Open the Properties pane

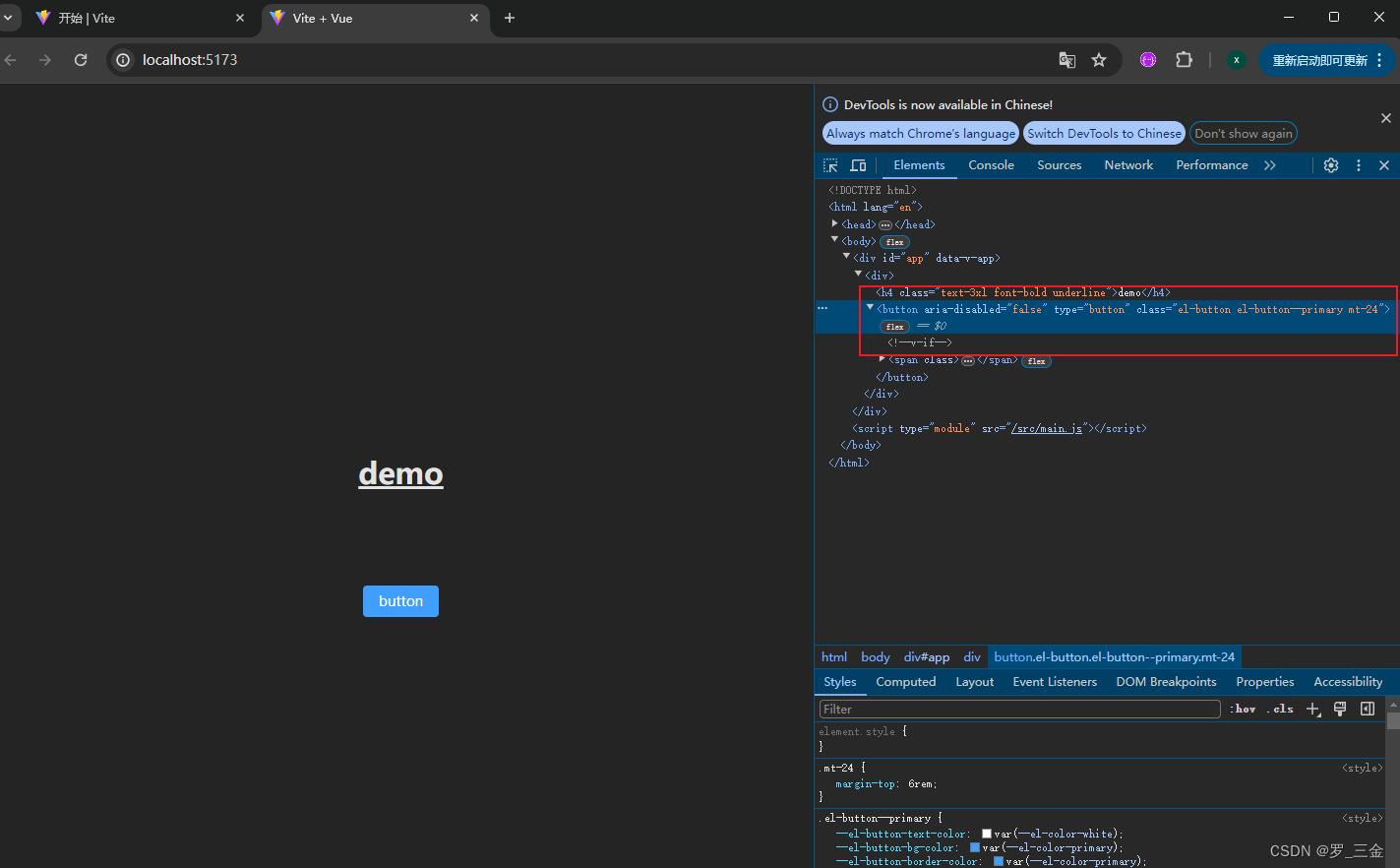1264,682
